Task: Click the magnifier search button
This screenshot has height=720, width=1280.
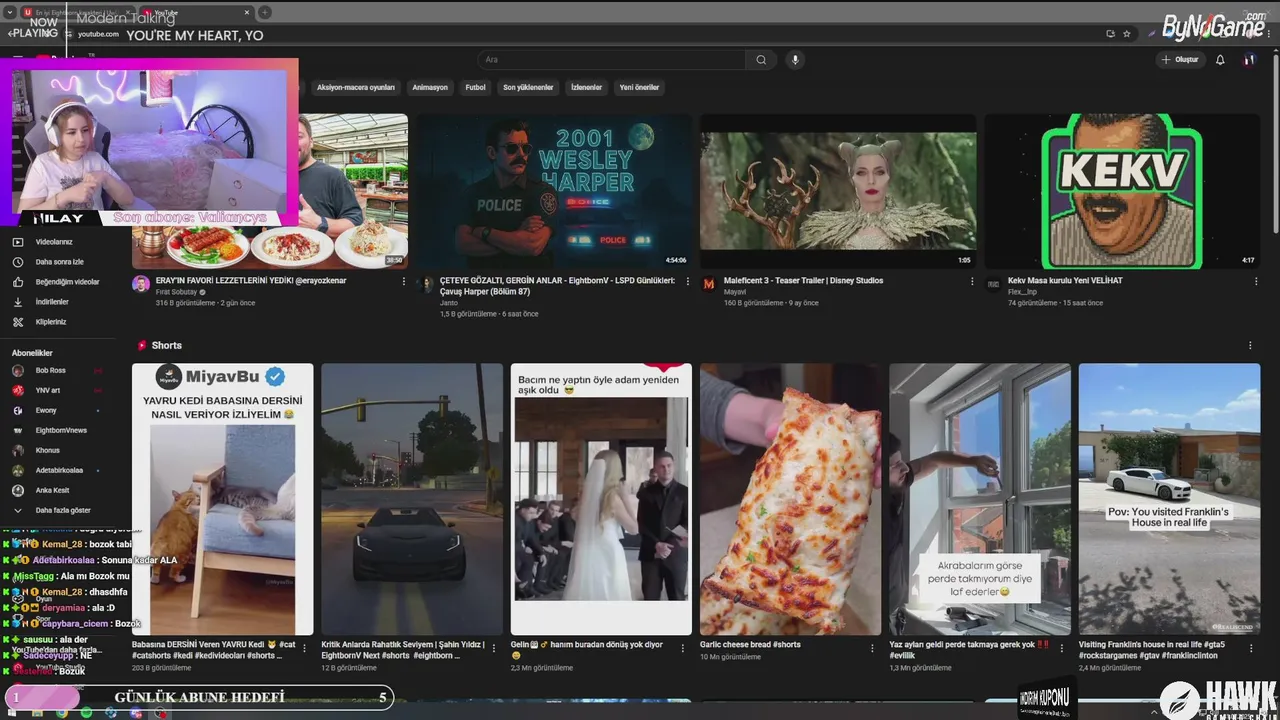Action: pos(761,60)
